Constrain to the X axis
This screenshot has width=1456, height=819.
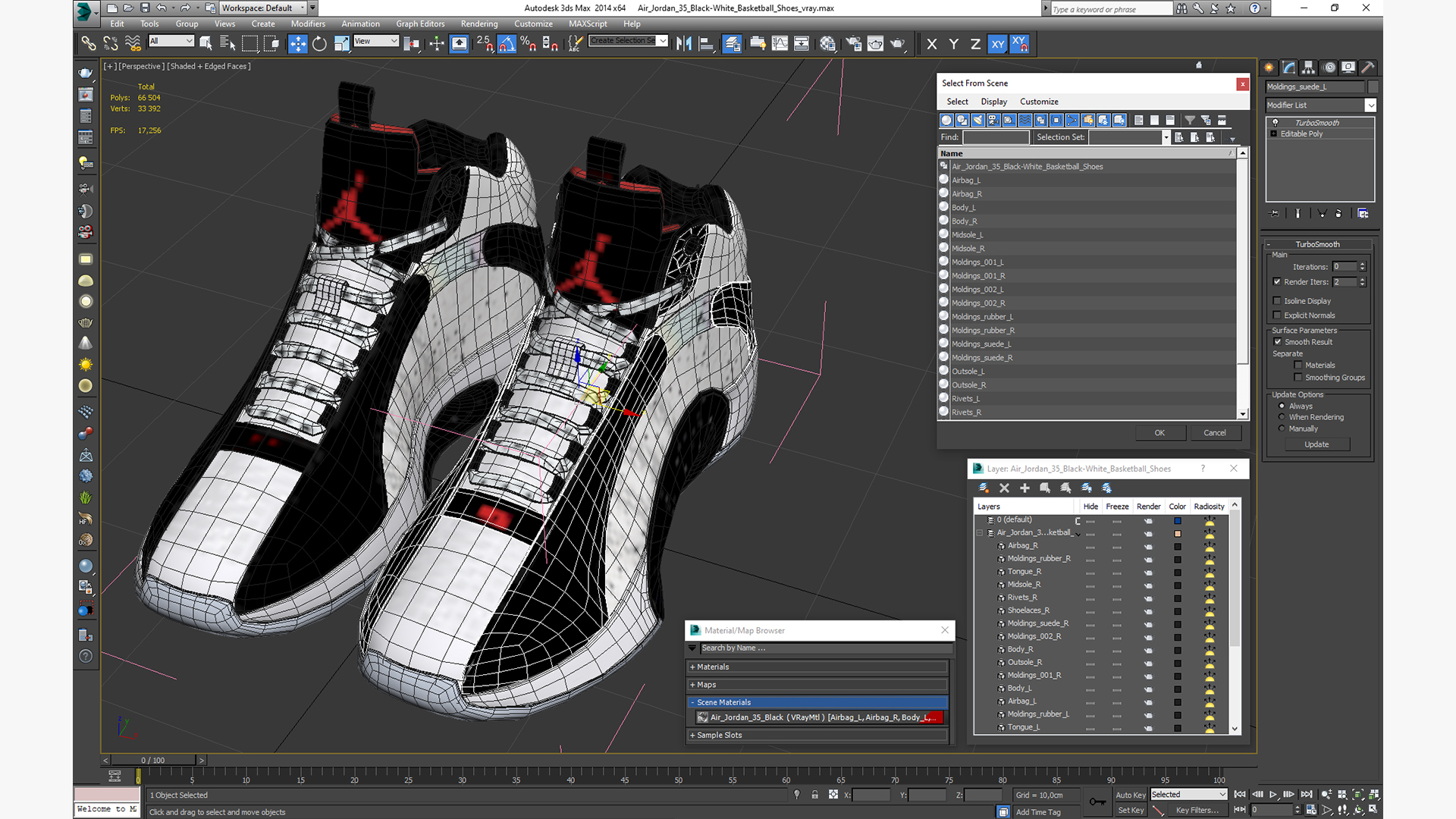pos(932,44)
